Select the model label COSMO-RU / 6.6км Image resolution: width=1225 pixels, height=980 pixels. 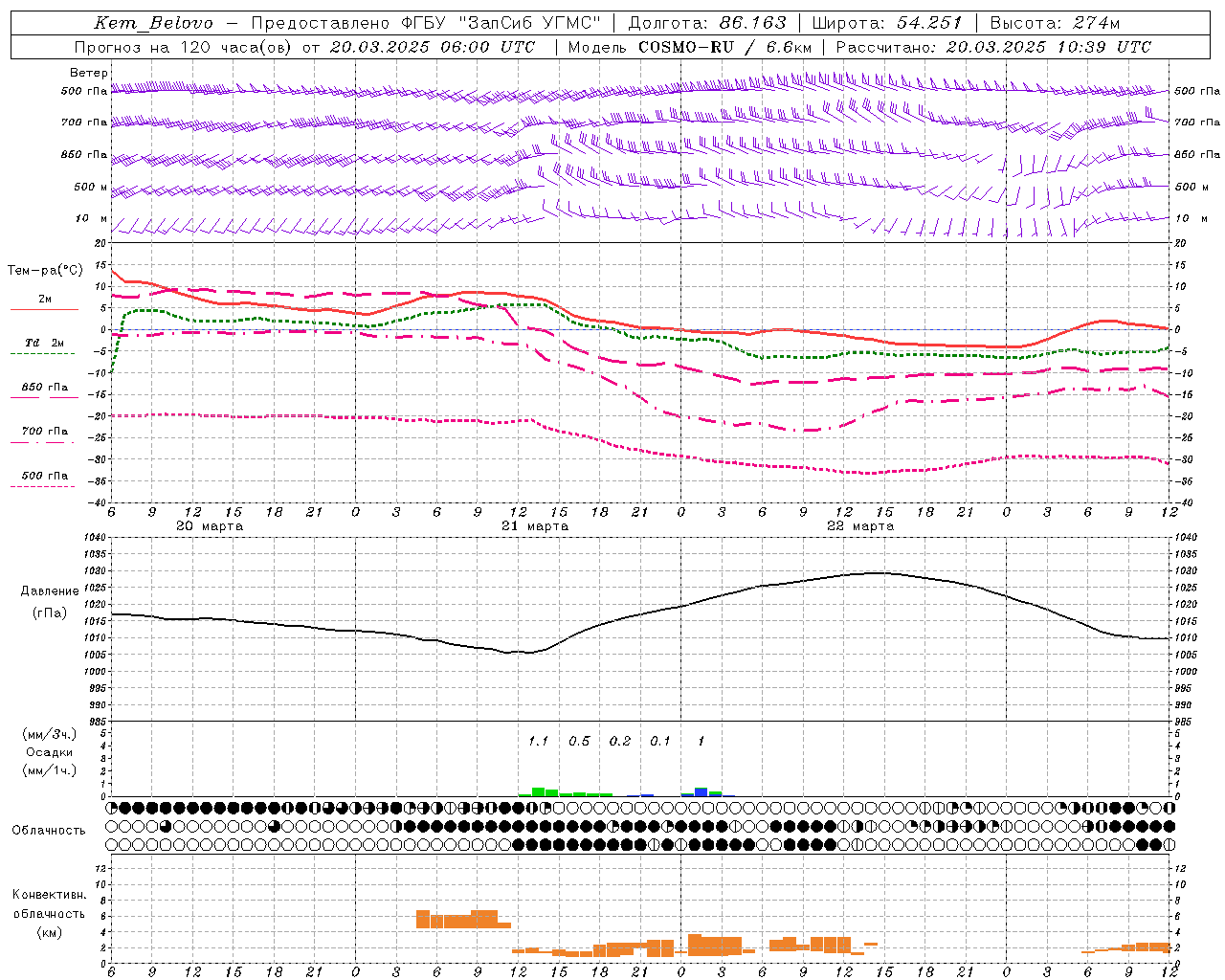tap(724, 47)
